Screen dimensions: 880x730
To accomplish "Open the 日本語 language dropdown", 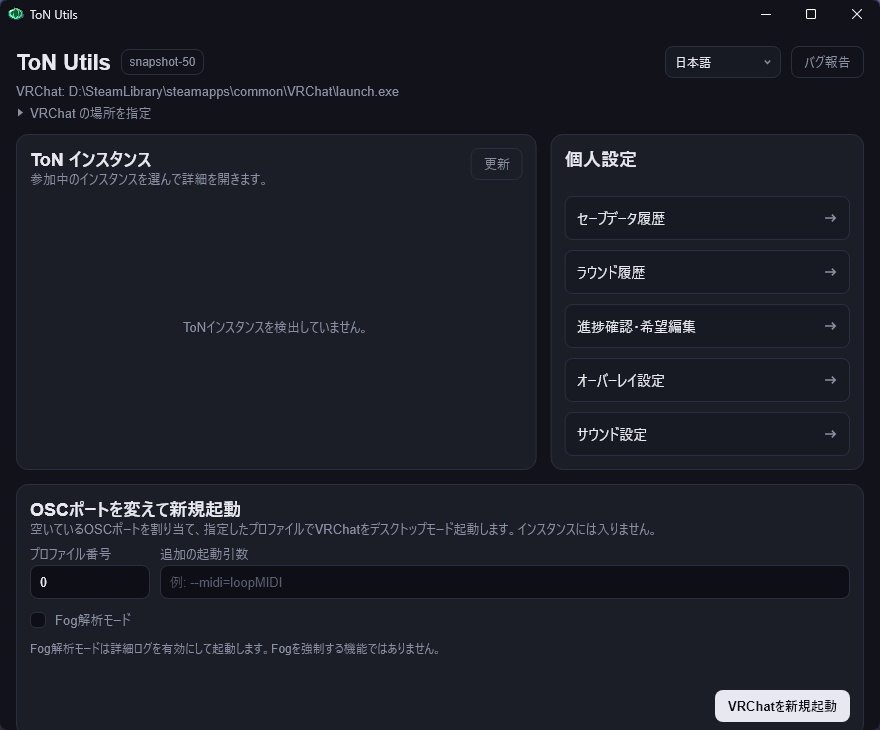I will (722, 62).
